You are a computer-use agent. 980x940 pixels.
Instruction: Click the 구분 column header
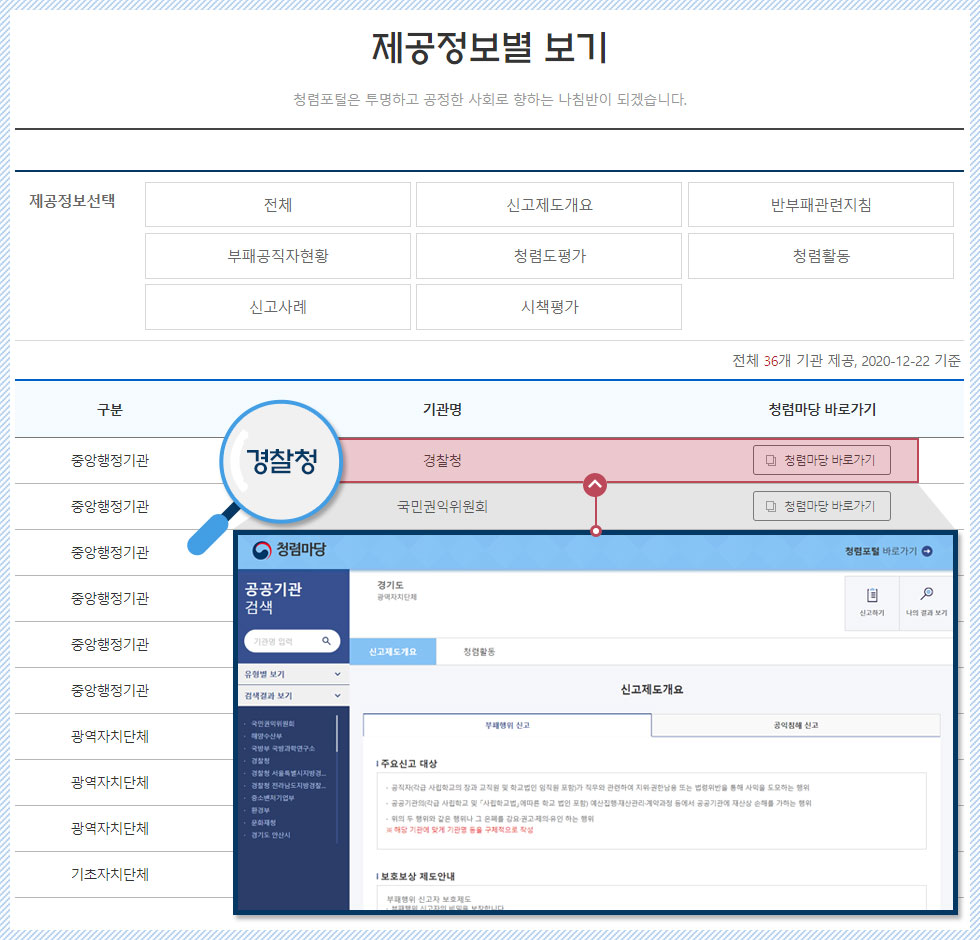(110, 409)
